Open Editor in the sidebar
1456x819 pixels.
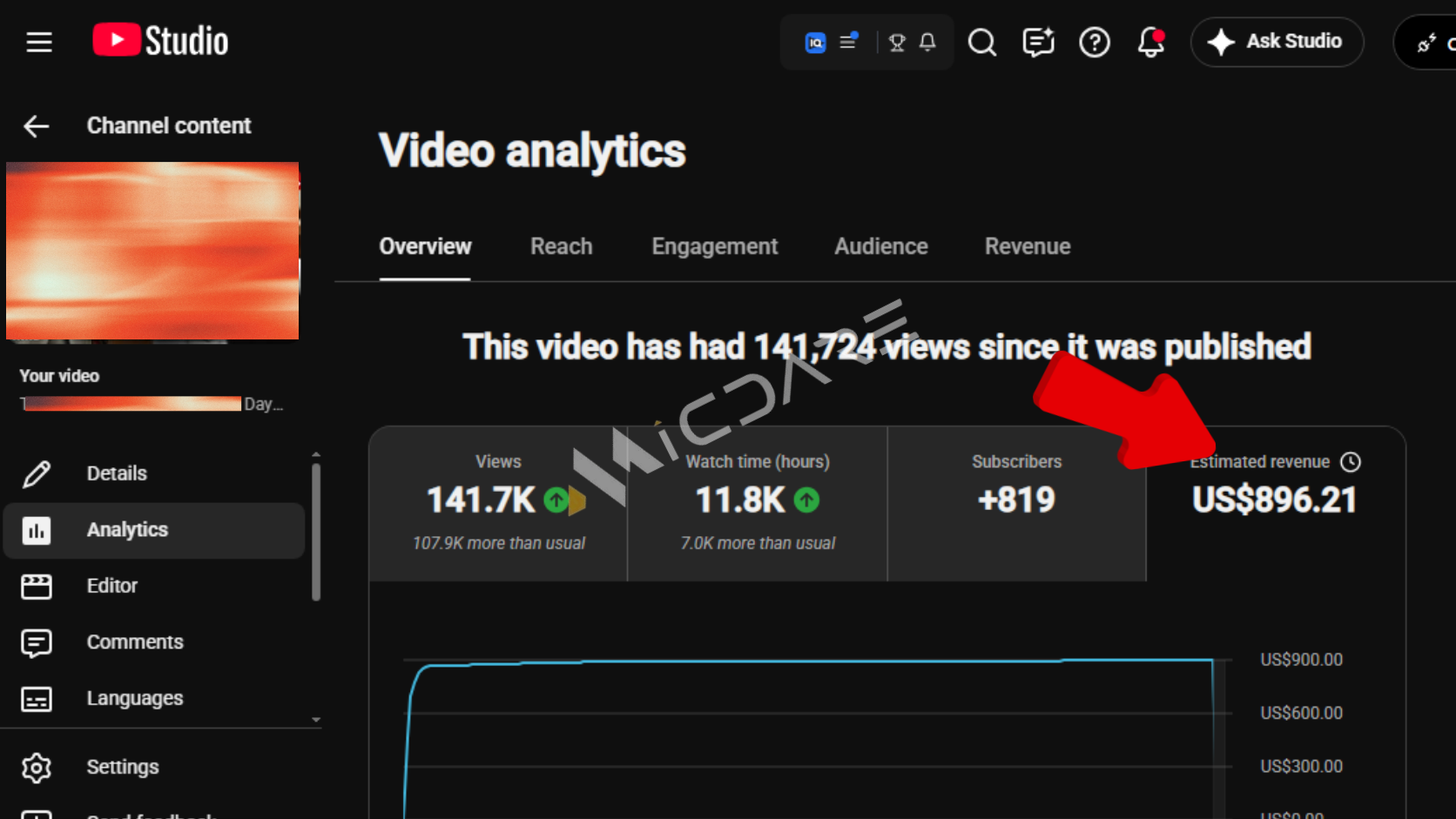[153, 586]
